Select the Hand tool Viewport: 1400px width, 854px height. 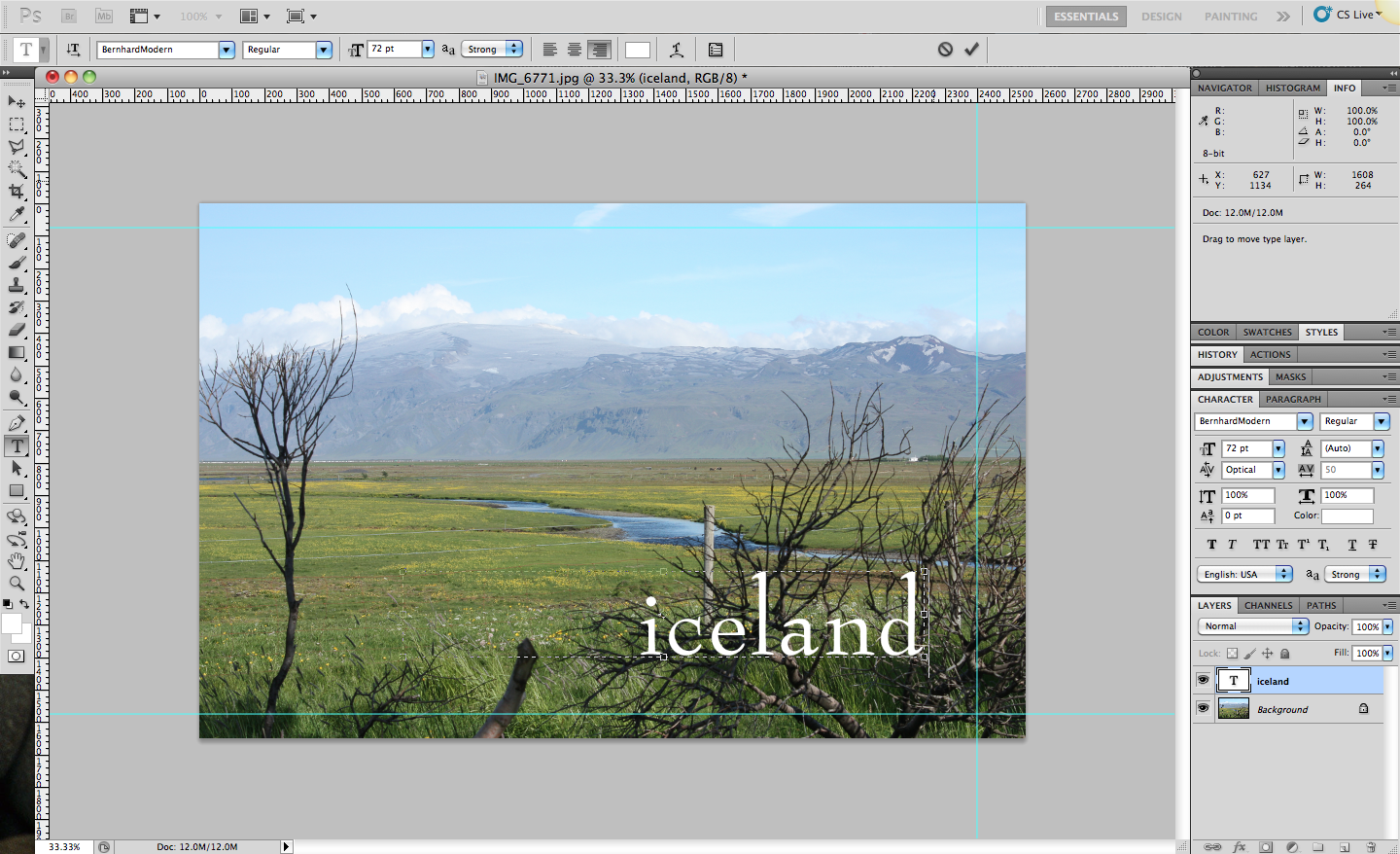click(x=17, y=561)
